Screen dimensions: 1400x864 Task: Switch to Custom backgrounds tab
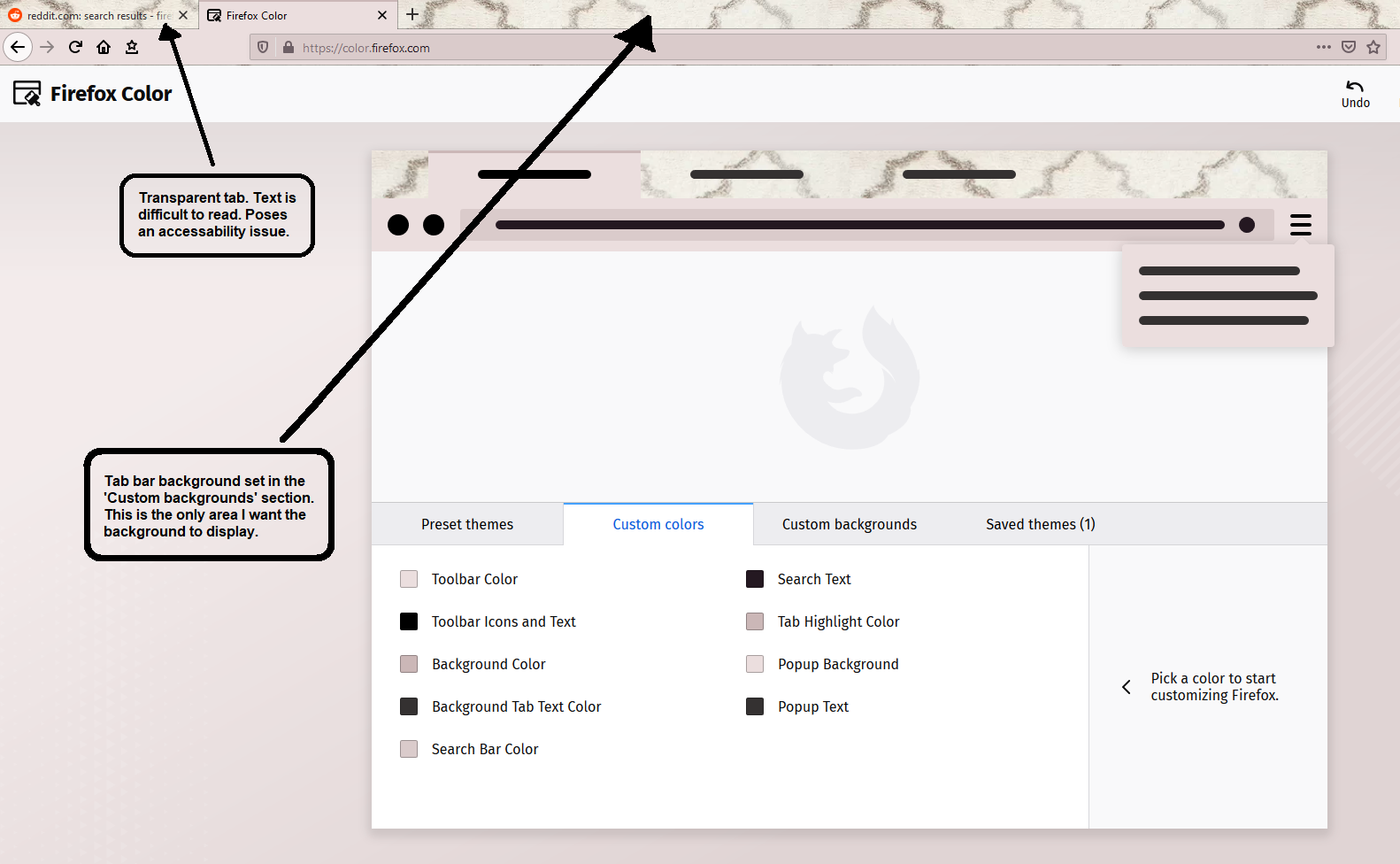[x=850, y=524]
